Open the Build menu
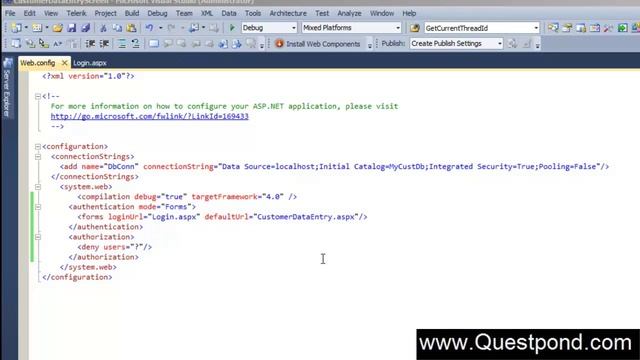Image resolution: width=640 pixels, height=360 pixels. [x=132, y=13]
